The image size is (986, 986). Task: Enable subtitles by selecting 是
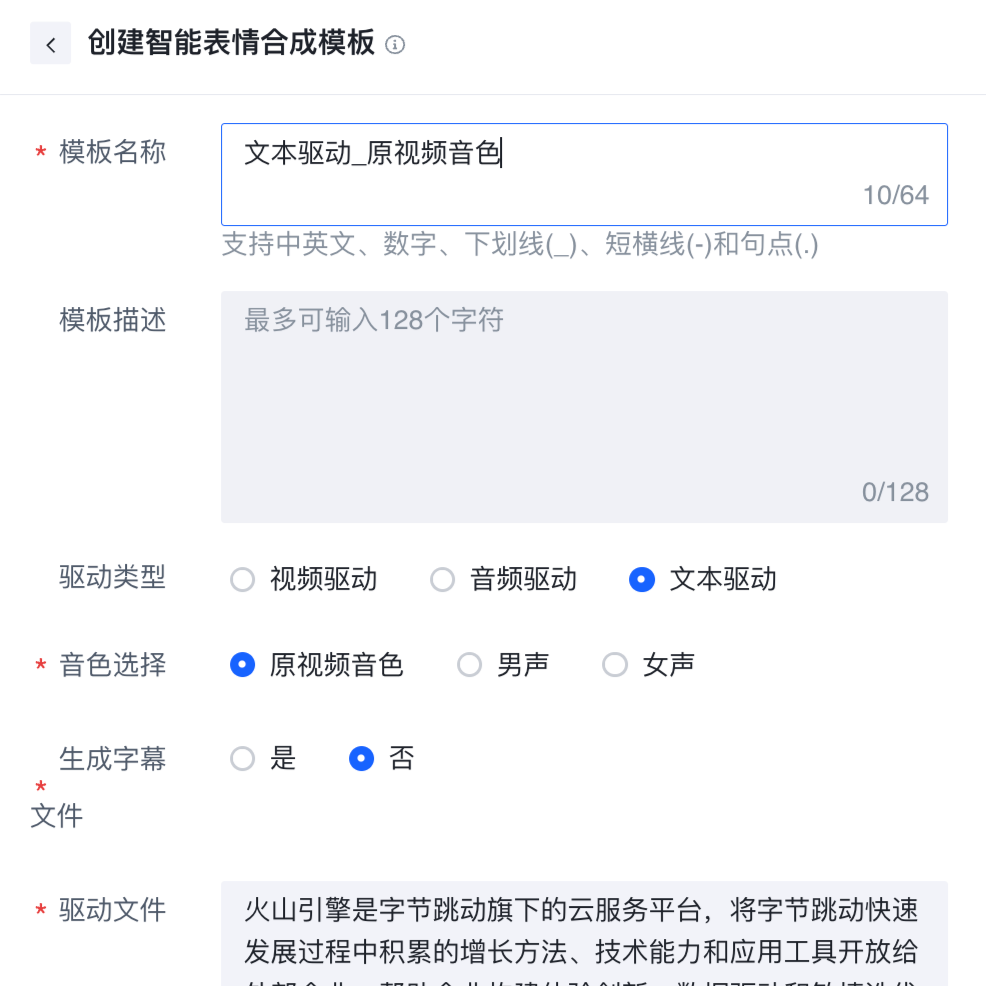click(243, 759)
